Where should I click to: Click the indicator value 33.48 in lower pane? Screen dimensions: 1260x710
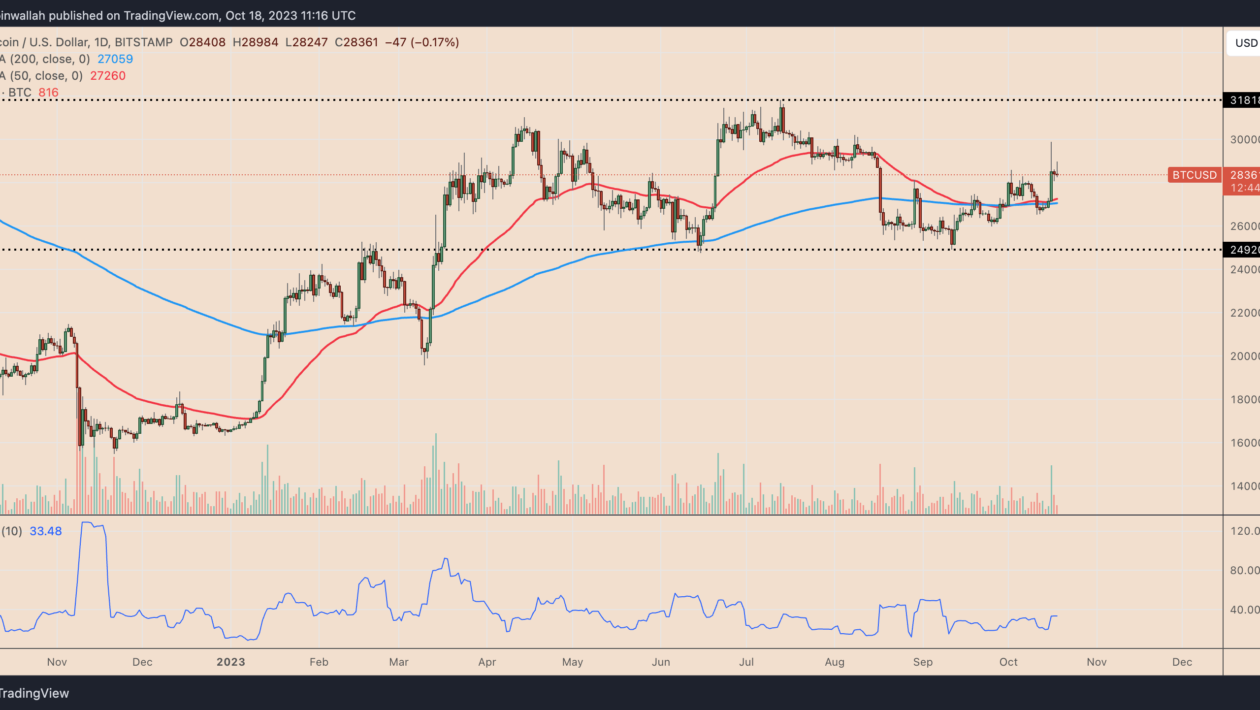pyautogui.click(x=46, y=531)
